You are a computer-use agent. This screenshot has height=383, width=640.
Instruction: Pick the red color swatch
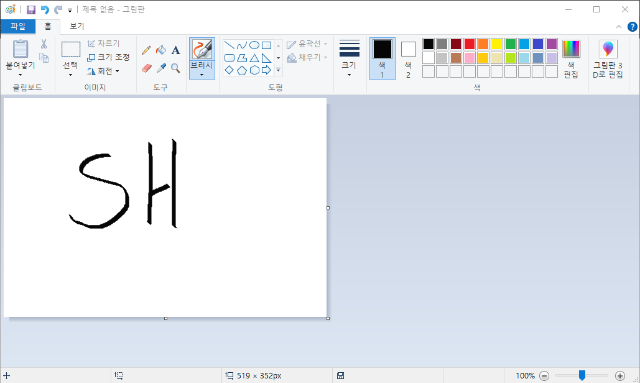pos(469,44)
